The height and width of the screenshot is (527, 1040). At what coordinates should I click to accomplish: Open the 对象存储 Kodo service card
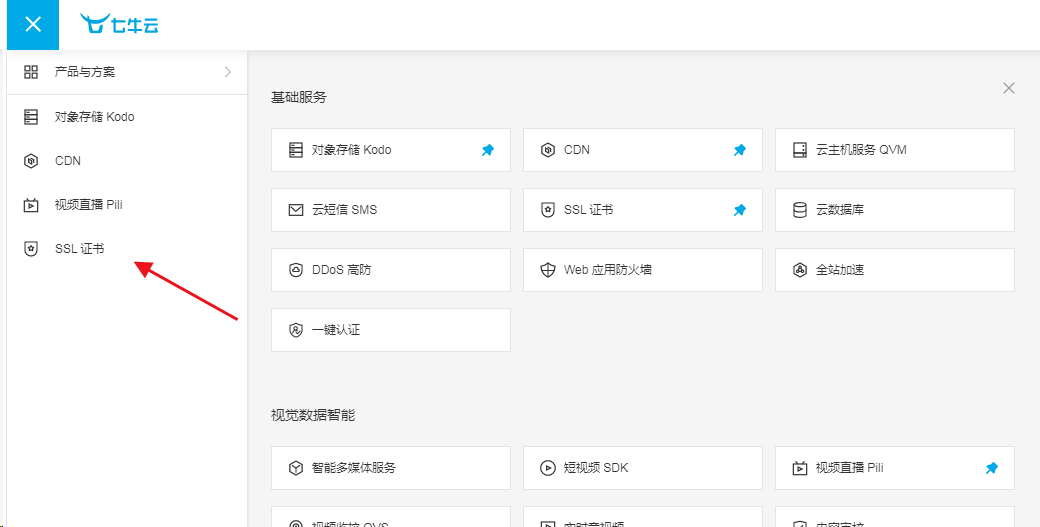tap(391, 150)
